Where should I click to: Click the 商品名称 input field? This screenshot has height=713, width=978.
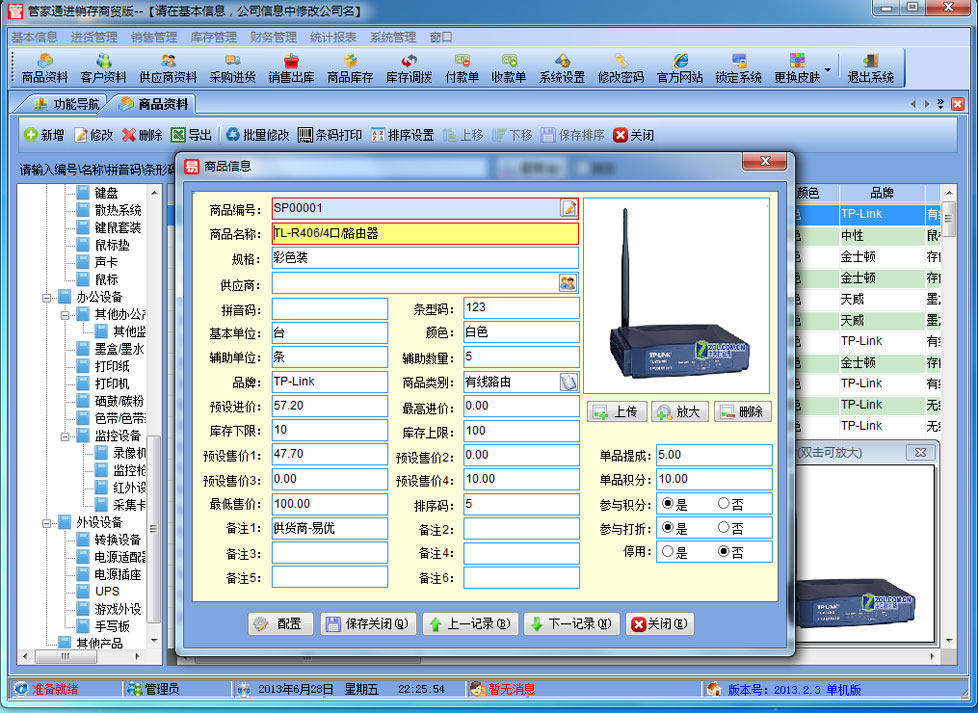click(x=424, y=234)
